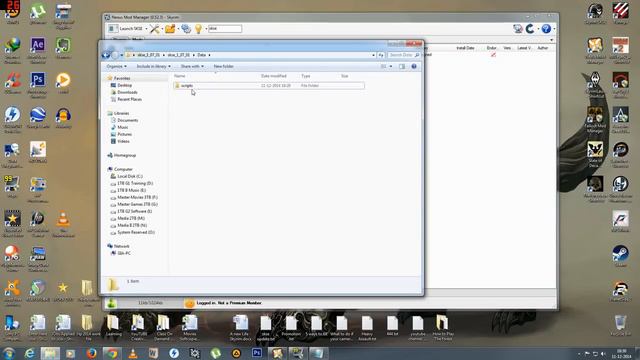Image resolution: width=640 pixels, height=360 pixels.
Task: Click the Back arrow in Explorer window
Action: 106,55
